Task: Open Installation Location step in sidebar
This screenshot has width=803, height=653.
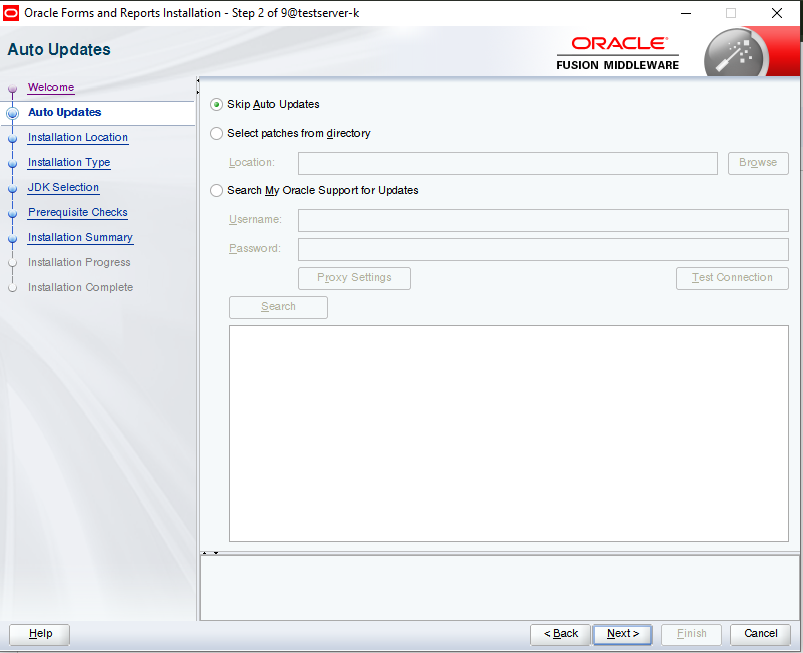Action: coord(78,137)
